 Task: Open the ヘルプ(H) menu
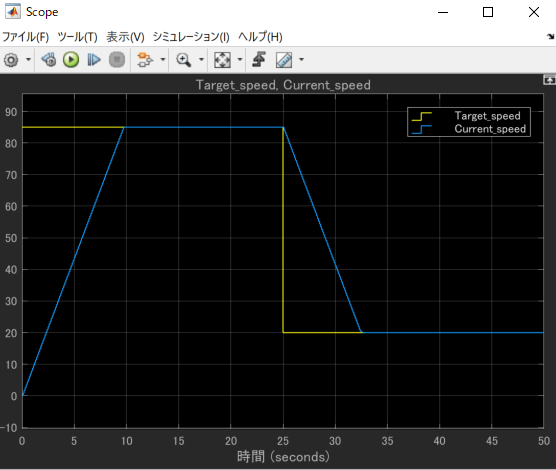click(x=260, y=37)
